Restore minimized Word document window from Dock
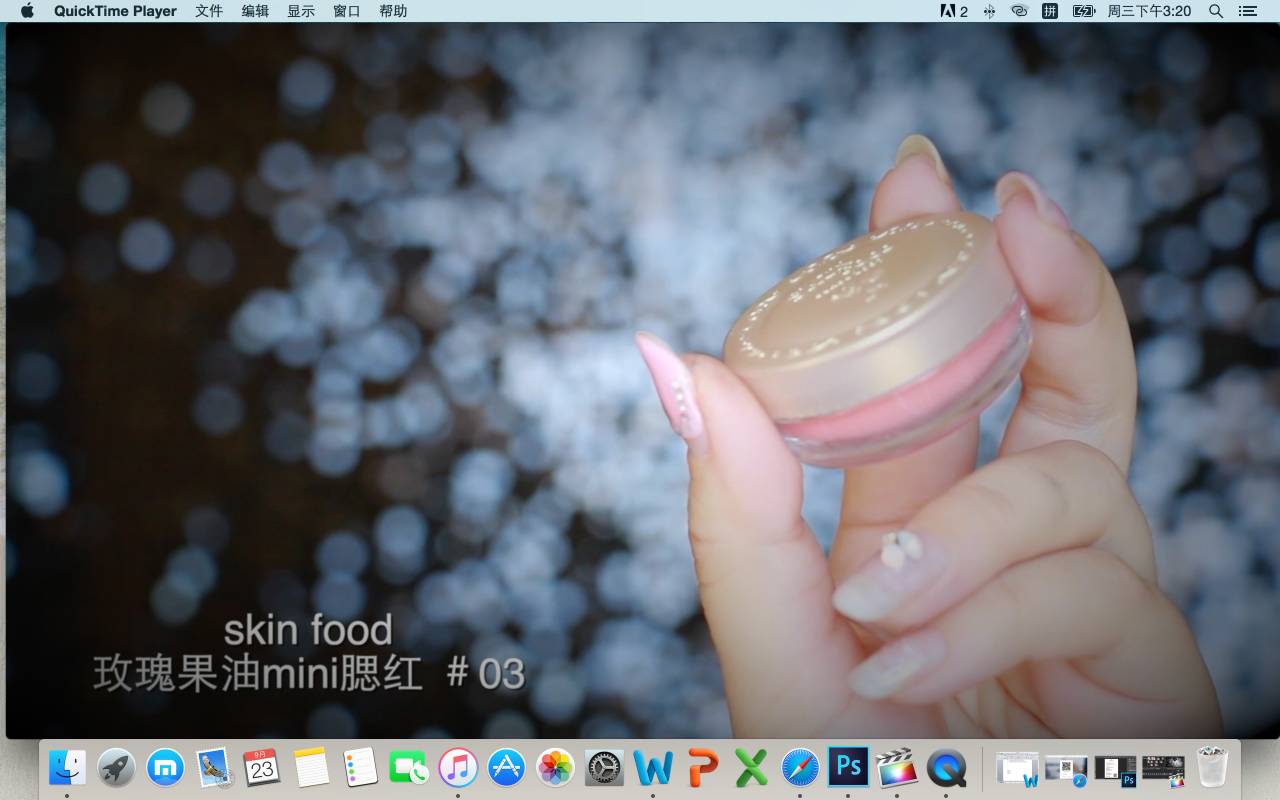This screenshot has width=1280, height=800. point(1017,769)
